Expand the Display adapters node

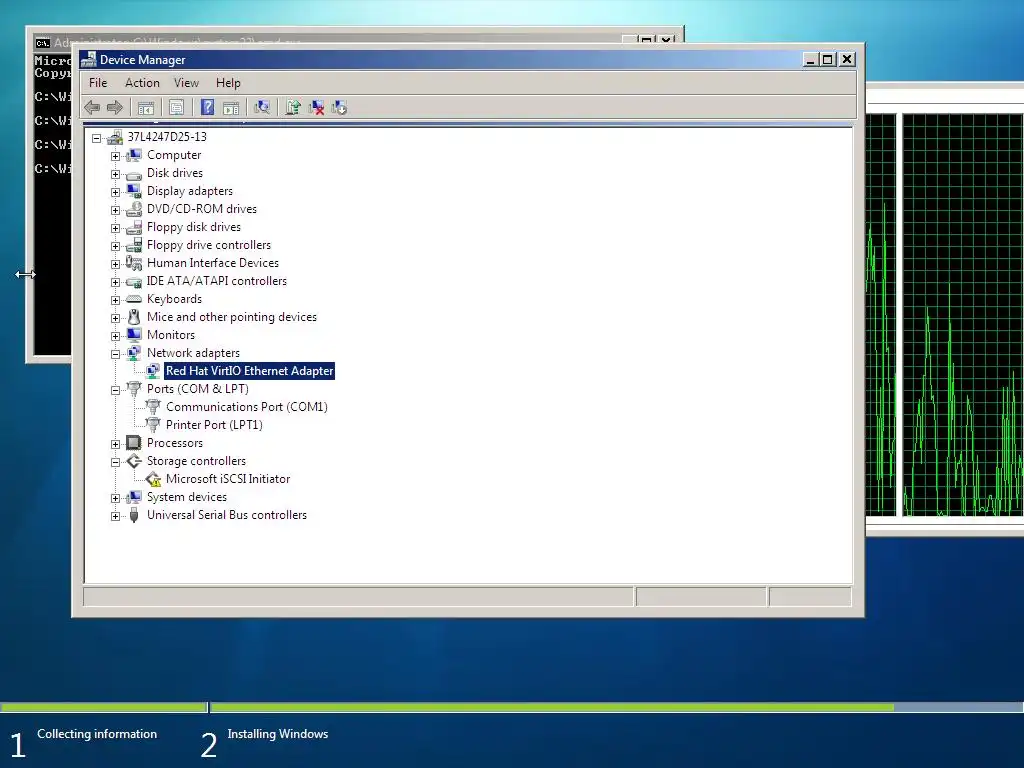(116, 192)
